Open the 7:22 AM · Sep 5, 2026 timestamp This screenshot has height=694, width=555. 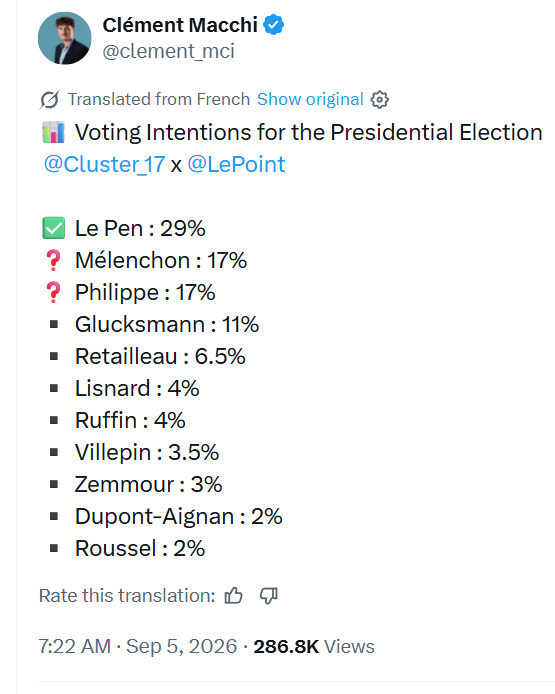(138, 646)
